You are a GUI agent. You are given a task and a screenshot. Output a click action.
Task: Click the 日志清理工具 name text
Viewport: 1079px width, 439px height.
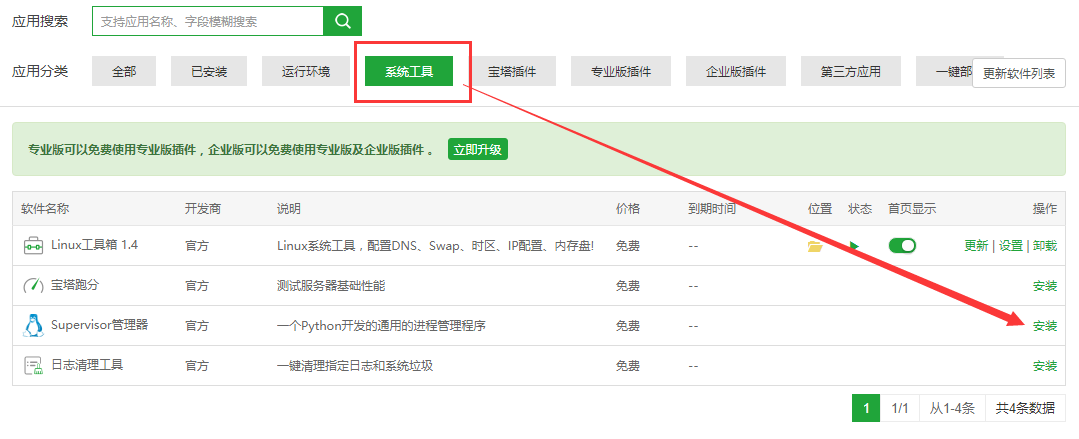click(x=87, y=365)
